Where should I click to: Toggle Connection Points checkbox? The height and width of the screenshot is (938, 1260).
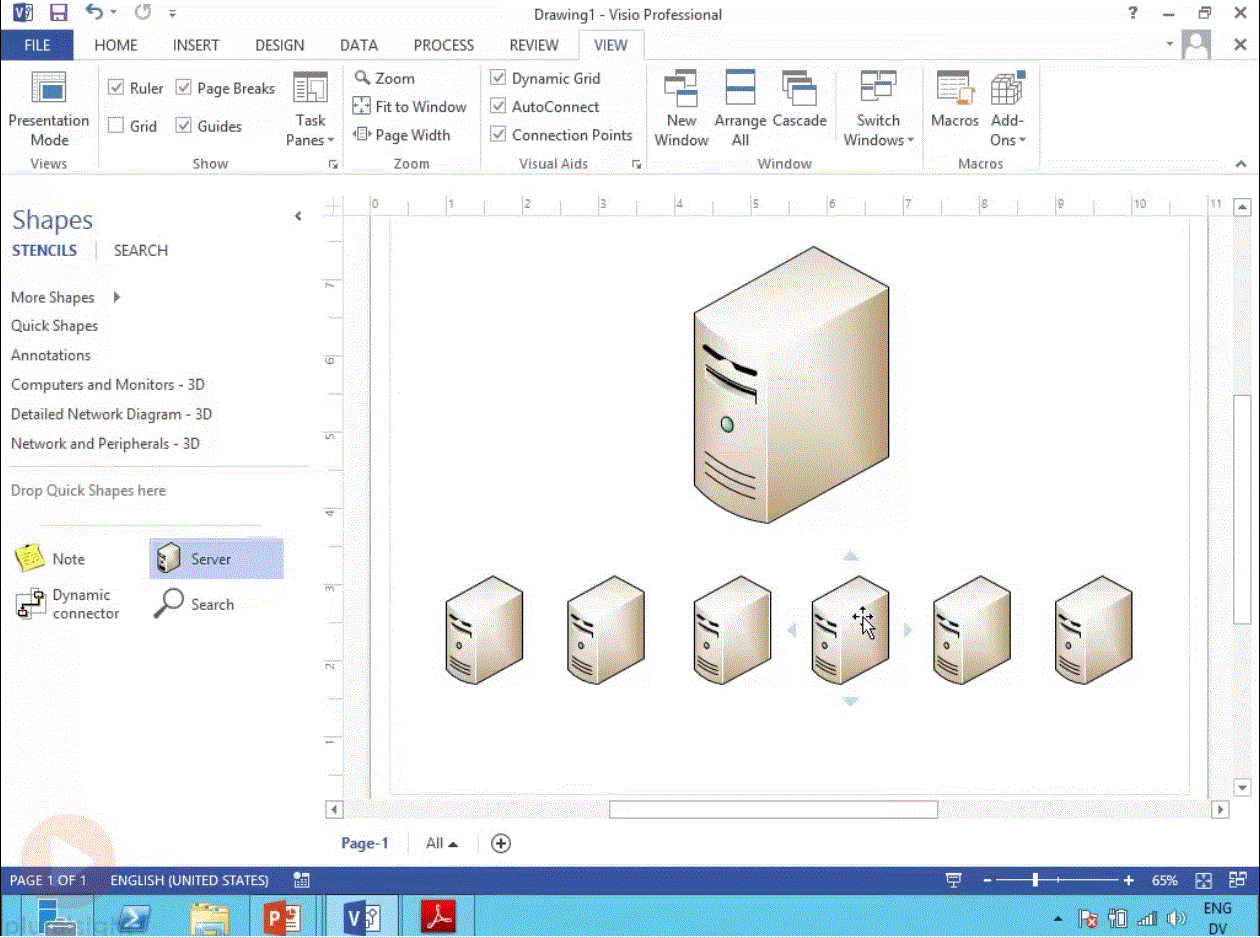coord(498,135)
